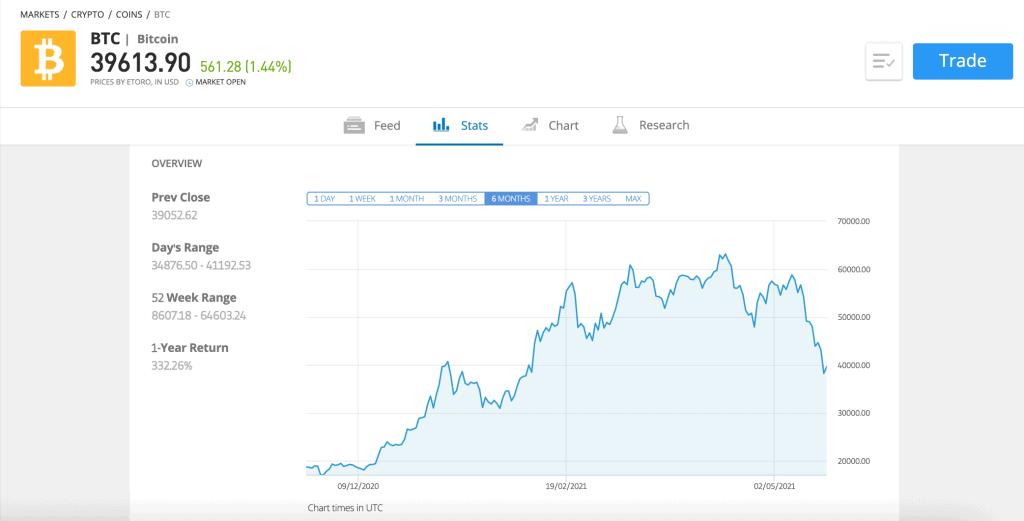Screen dimensions: 1024x521
Task: Click the Prev Close label
Action: coord(181,197)
